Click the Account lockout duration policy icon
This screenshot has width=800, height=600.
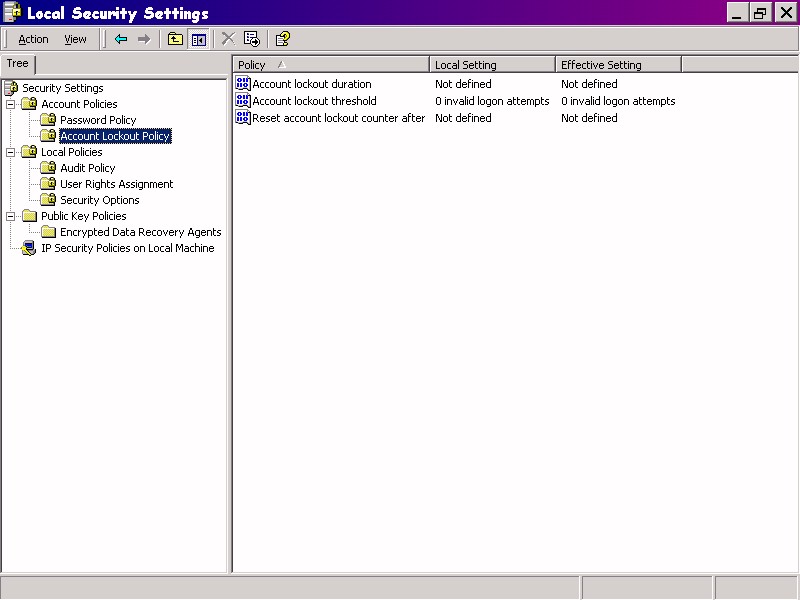242,84
